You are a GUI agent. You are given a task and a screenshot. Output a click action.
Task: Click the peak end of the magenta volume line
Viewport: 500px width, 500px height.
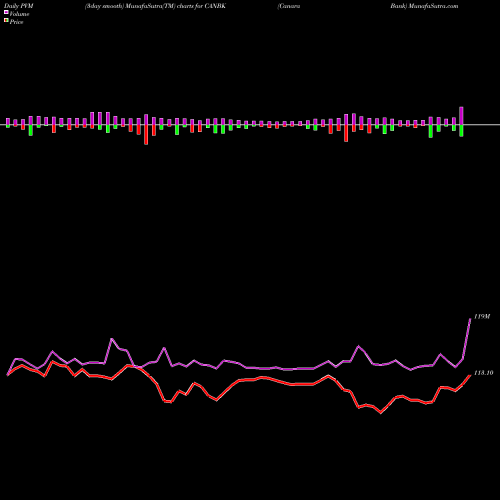[470, 319]
